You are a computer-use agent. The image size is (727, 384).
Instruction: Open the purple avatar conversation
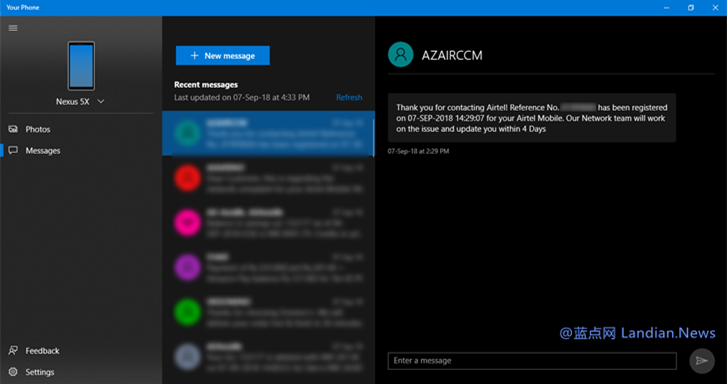268,268
